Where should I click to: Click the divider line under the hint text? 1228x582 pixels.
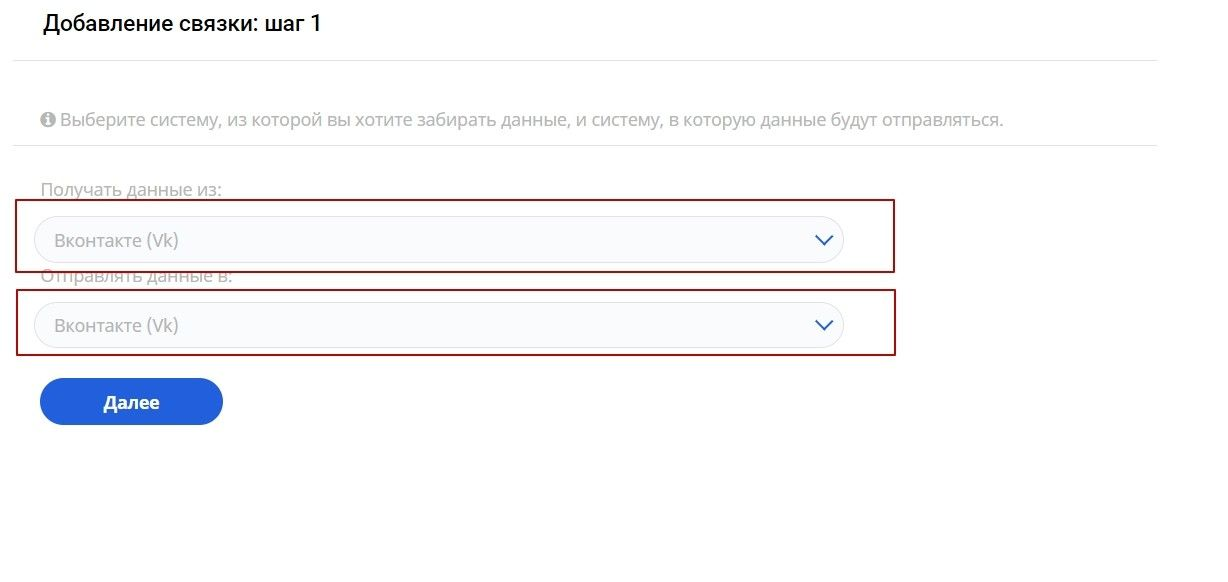tap(585, 146)
